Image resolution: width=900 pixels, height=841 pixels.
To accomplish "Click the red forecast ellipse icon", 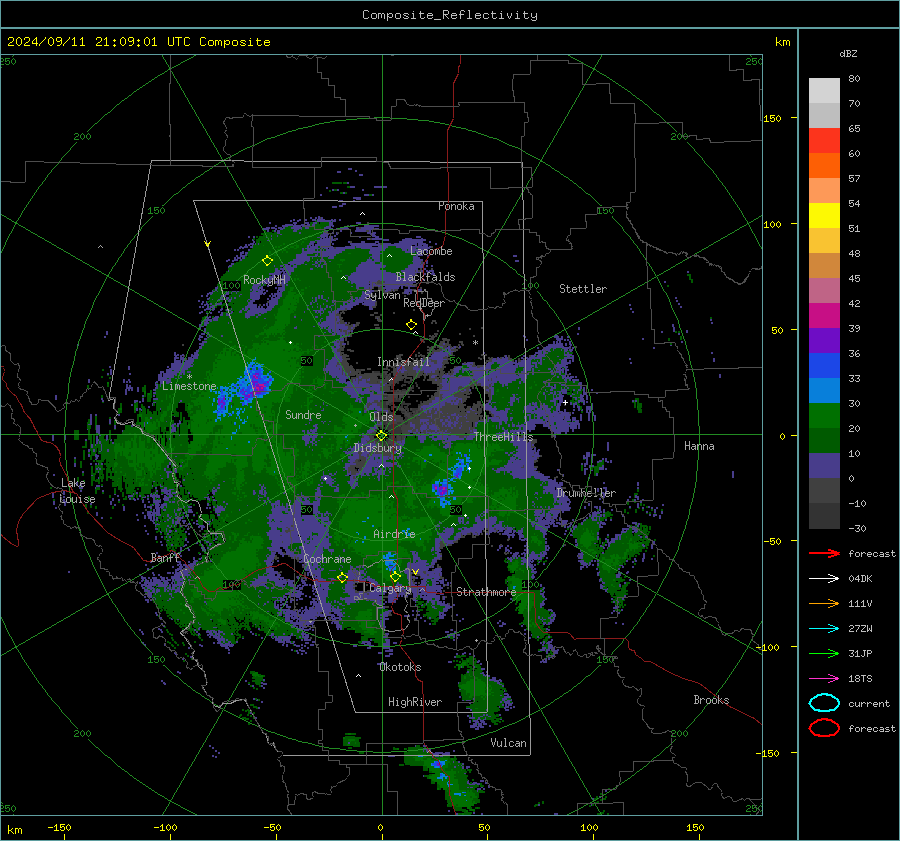I will click(824, 728).
